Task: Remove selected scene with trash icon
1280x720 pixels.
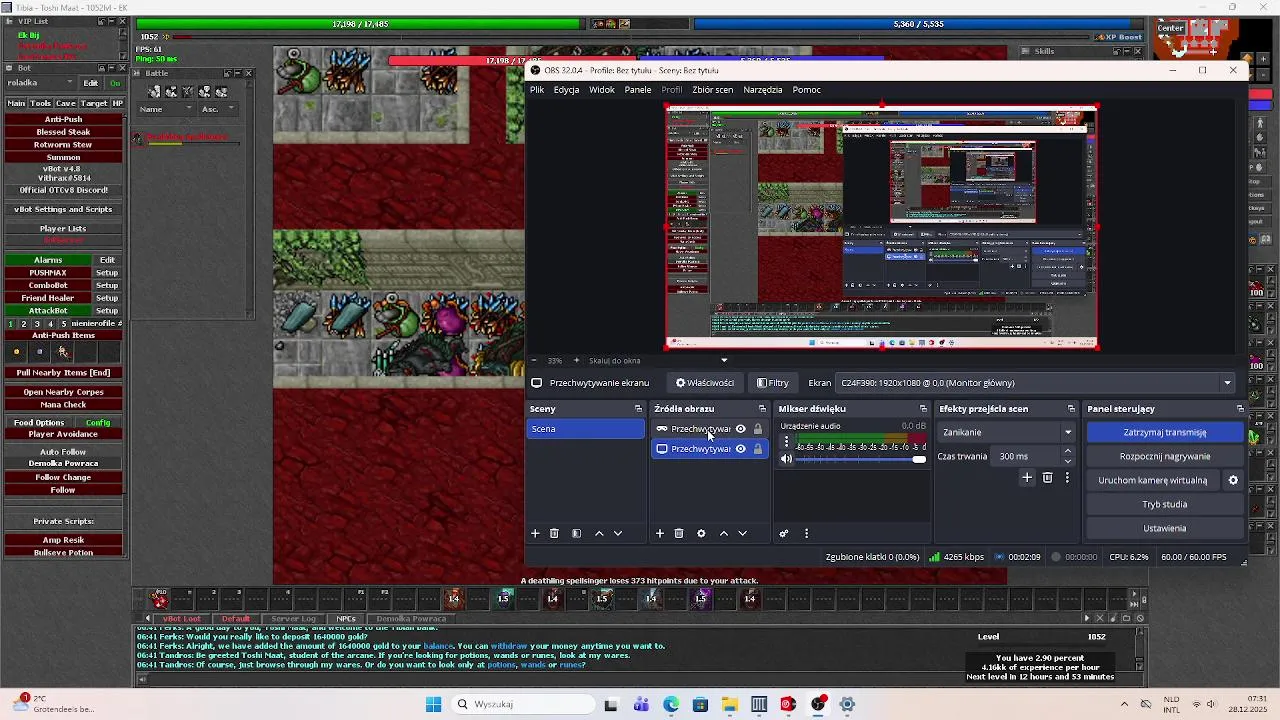Action: coord(554,534)
